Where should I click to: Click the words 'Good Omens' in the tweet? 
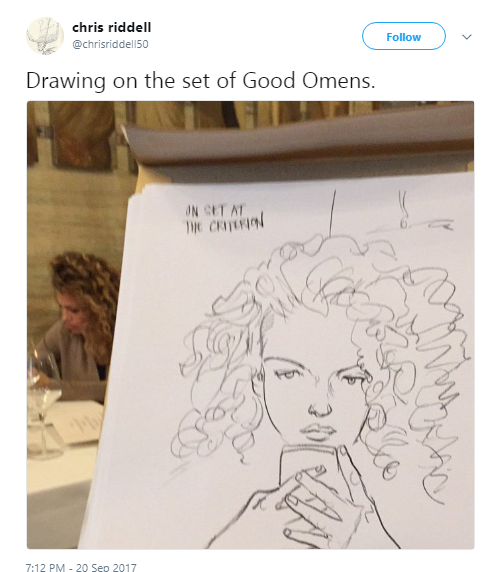pos(309,81)
